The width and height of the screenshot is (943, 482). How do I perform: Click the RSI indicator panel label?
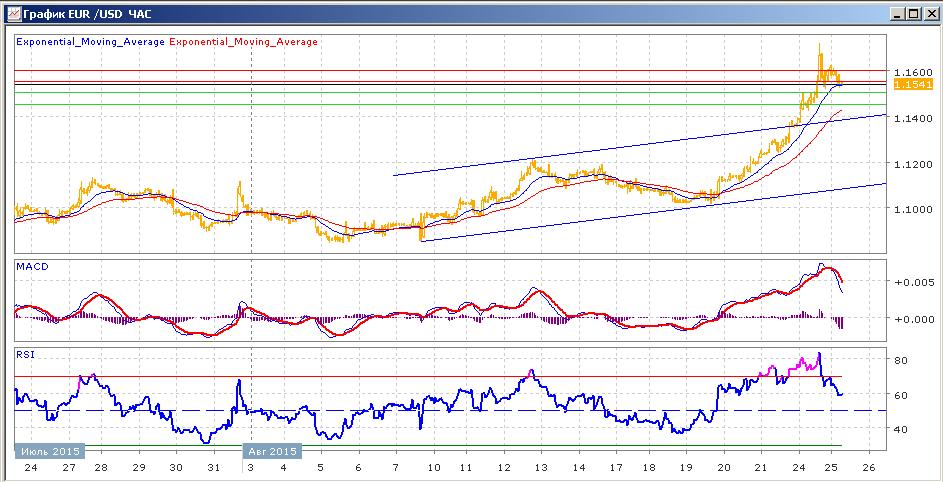25,353
